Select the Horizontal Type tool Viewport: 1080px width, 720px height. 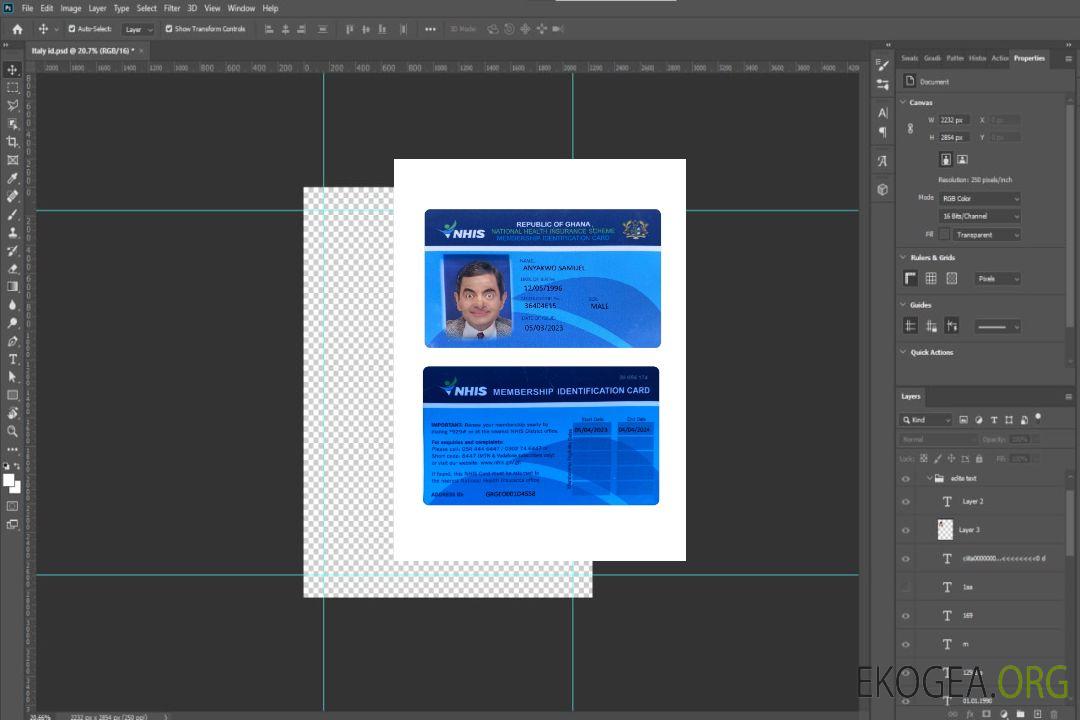[x=12, y=359]
